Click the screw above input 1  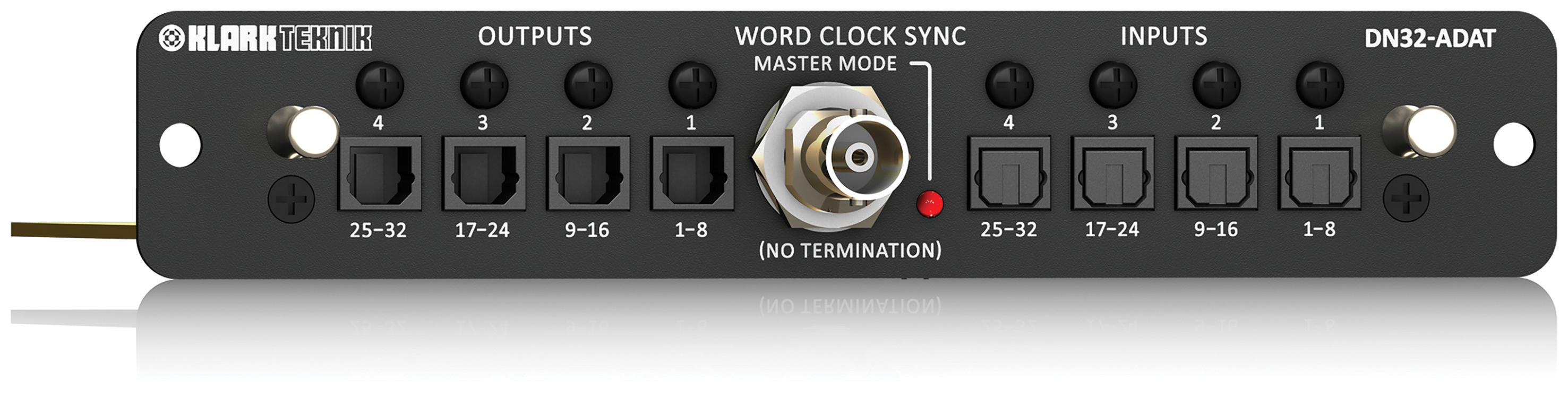pos(1320,85)
